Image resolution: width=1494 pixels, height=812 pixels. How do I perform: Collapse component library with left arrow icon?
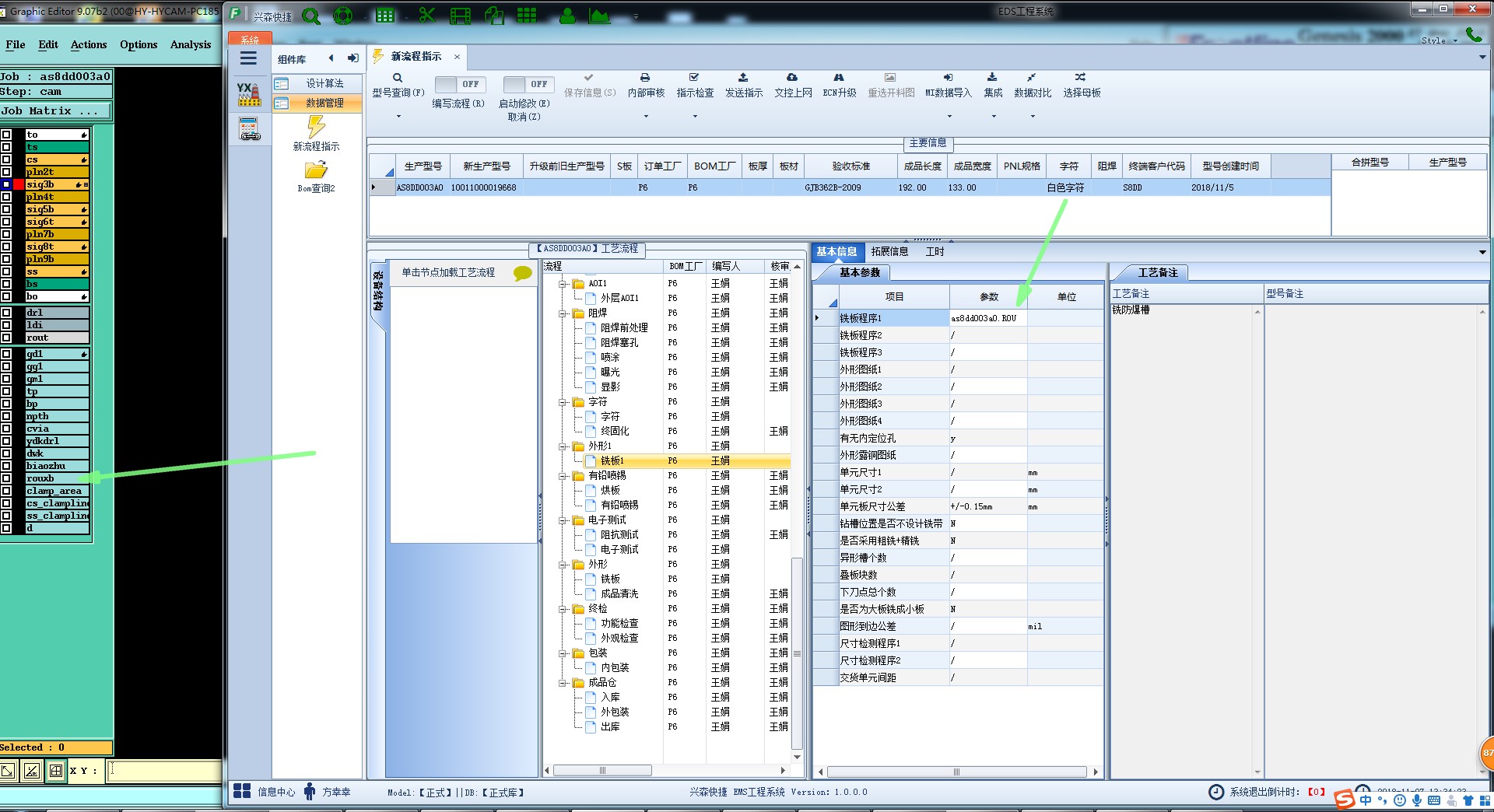(331, 58)
